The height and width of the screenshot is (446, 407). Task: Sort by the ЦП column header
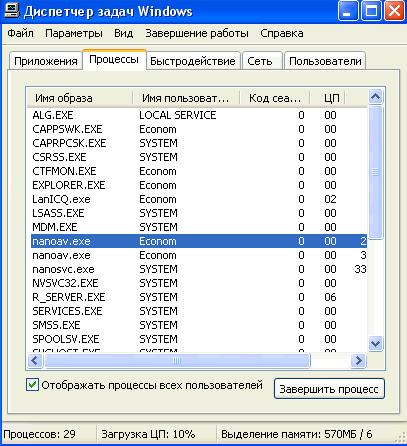click(x=327, y=98)
